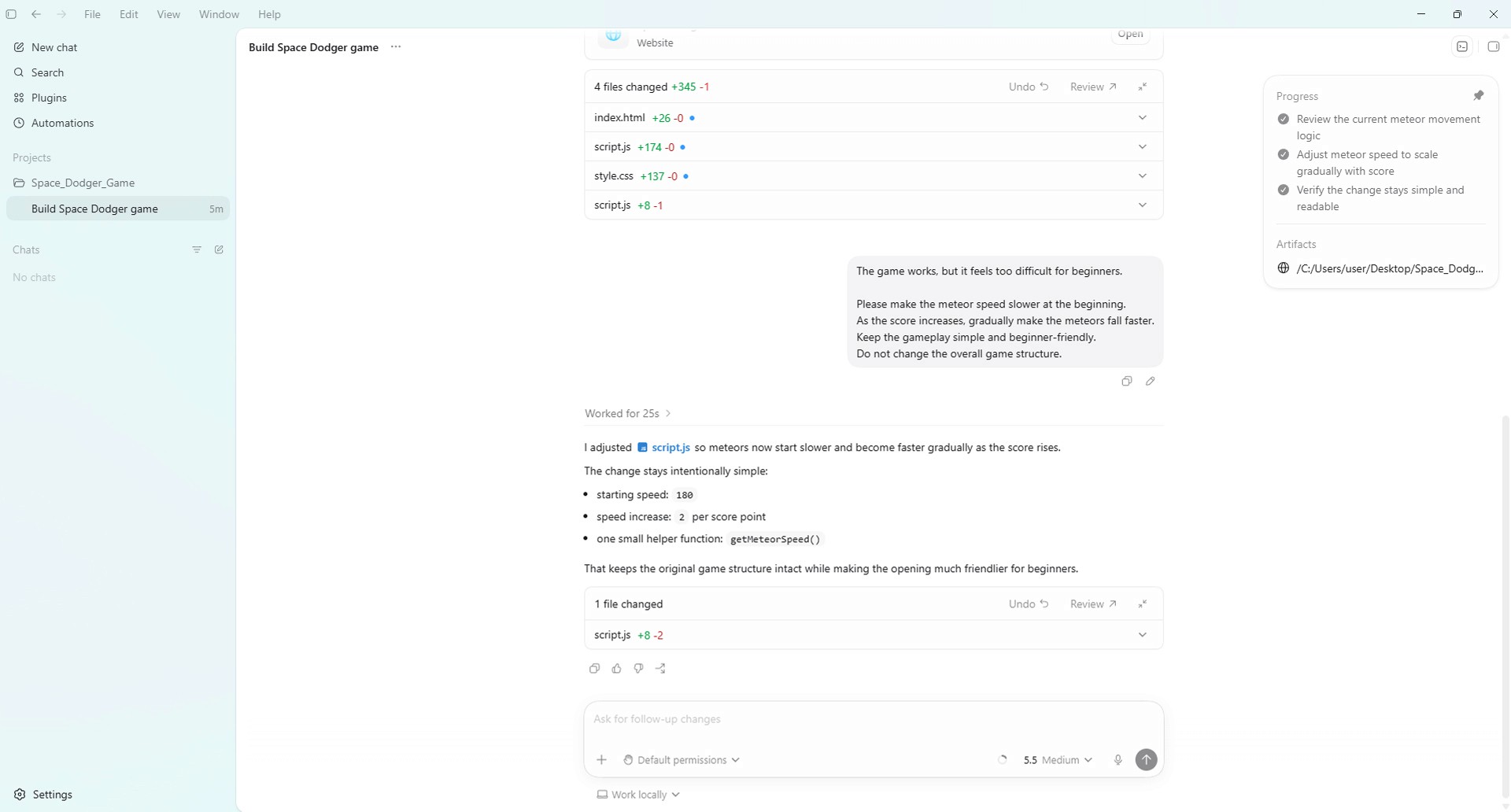Open the three-dot menu beside the chat title

tap(396, 47)
